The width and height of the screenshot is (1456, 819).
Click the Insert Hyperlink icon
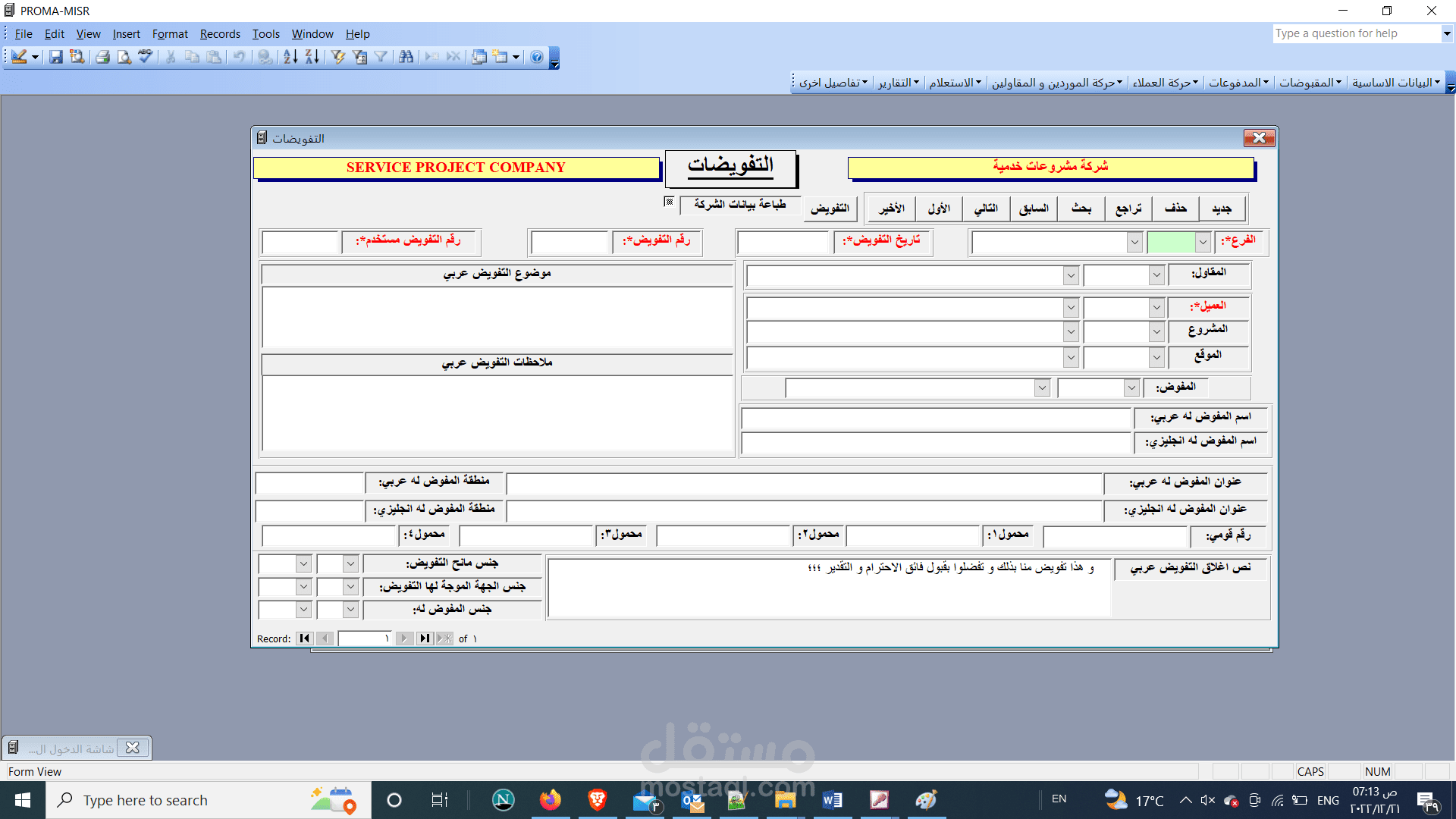[x=265, y=57]
